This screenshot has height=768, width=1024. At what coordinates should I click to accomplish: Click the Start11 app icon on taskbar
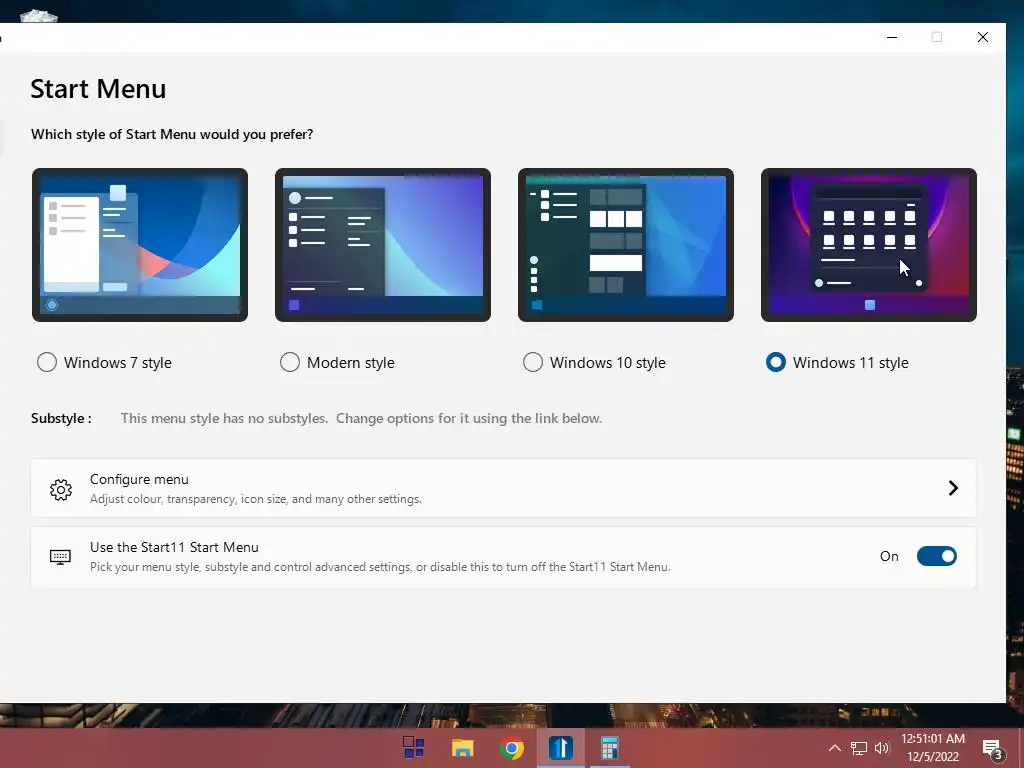pos(560,748)
